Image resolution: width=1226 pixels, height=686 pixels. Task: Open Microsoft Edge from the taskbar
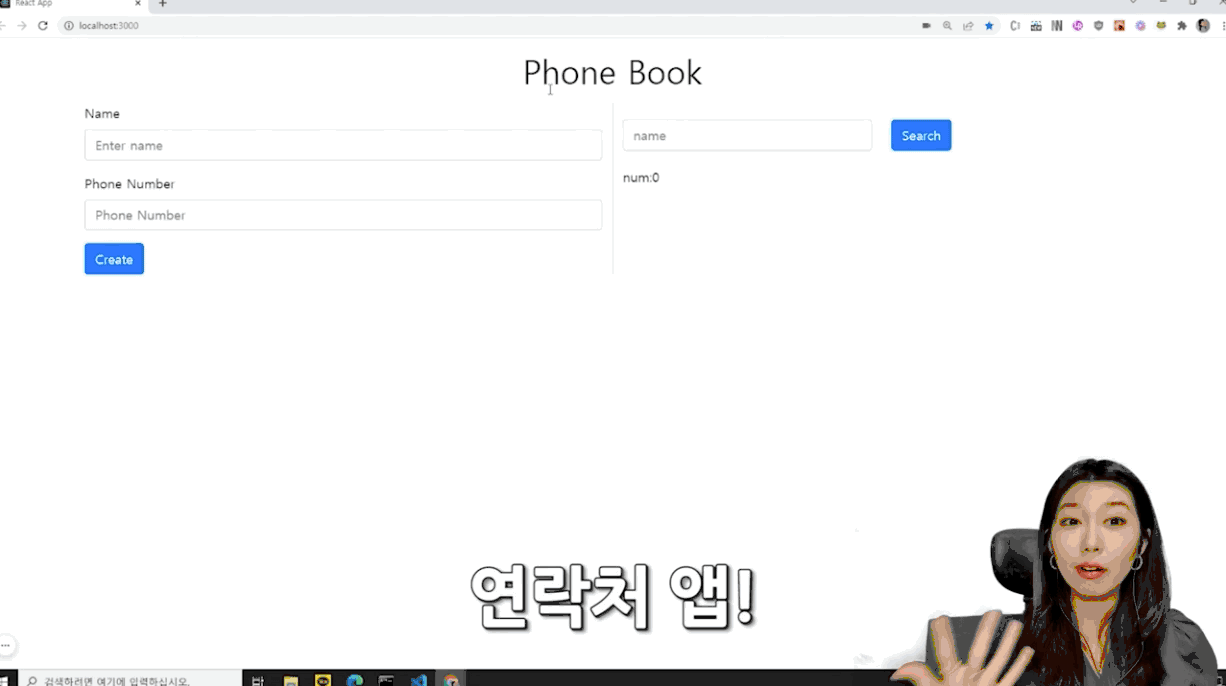[x=355, y=680]
